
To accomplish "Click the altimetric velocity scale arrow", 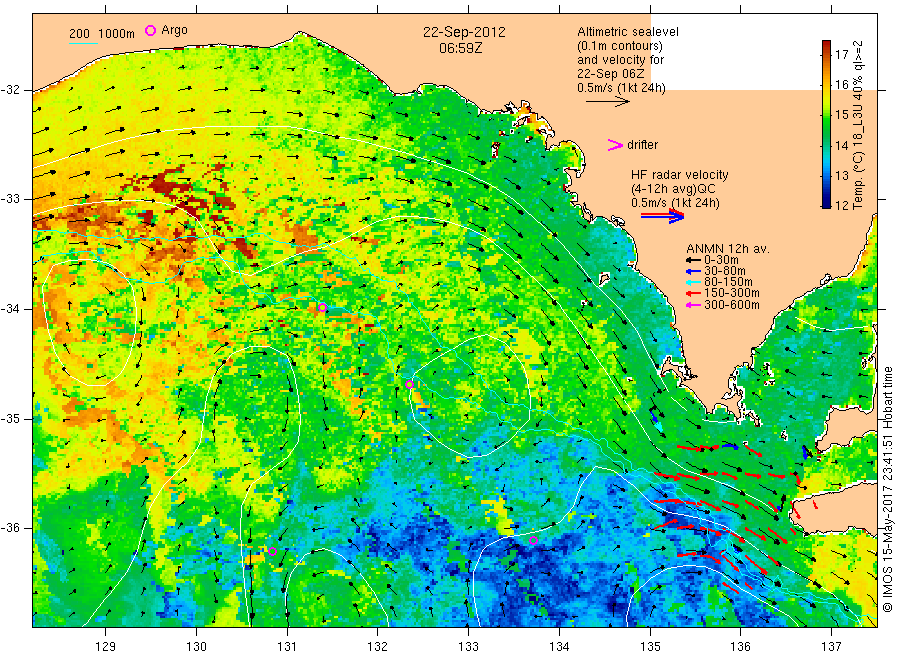I will click(x=608, y=102).
